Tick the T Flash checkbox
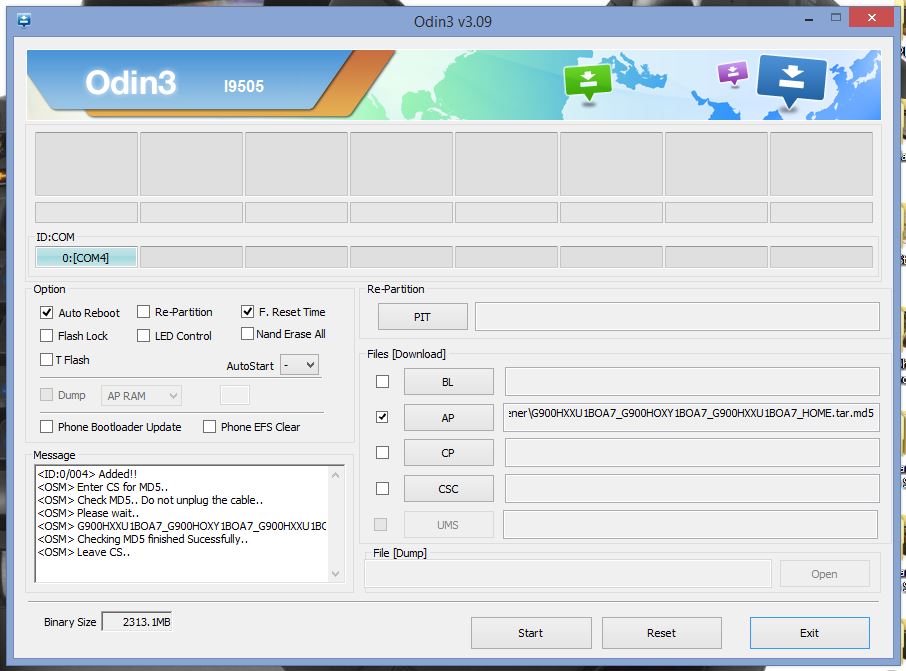Screen dimensions: 906x671 [47, 359]
